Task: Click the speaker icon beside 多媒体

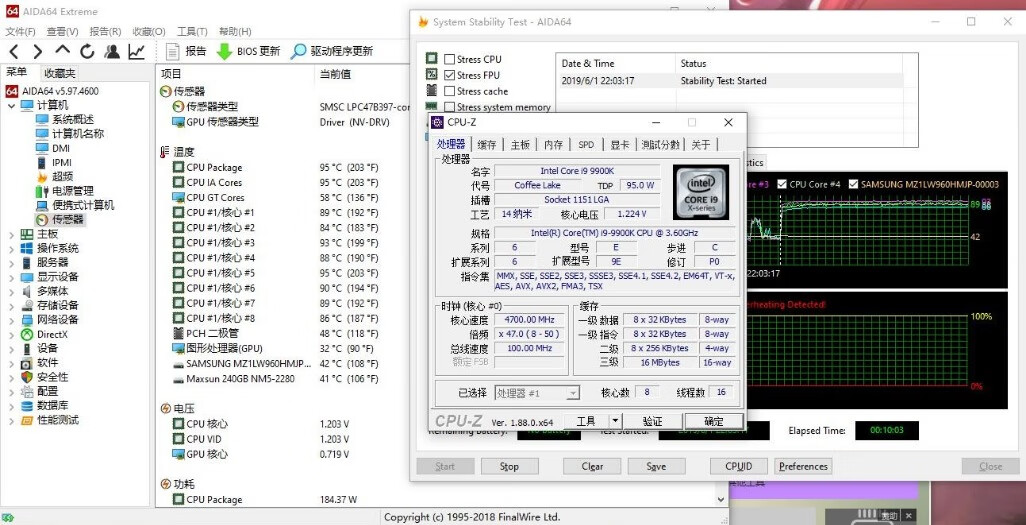Action: pos(27,291)
